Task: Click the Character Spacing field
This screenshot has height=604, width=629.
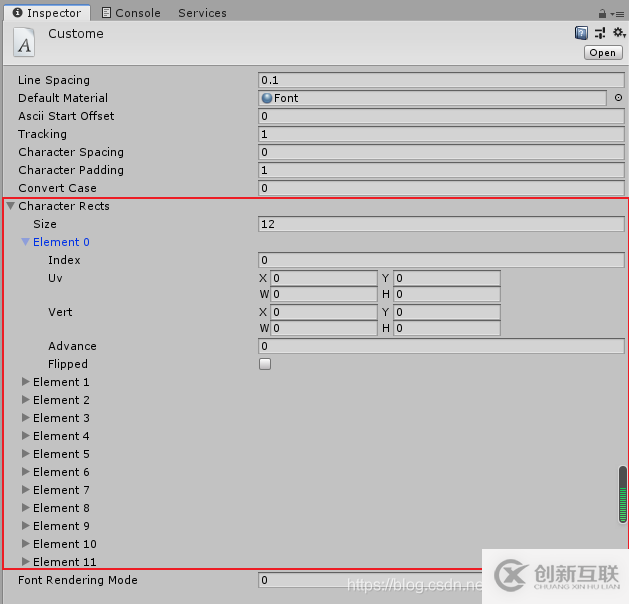Action: tap(441, 152)
